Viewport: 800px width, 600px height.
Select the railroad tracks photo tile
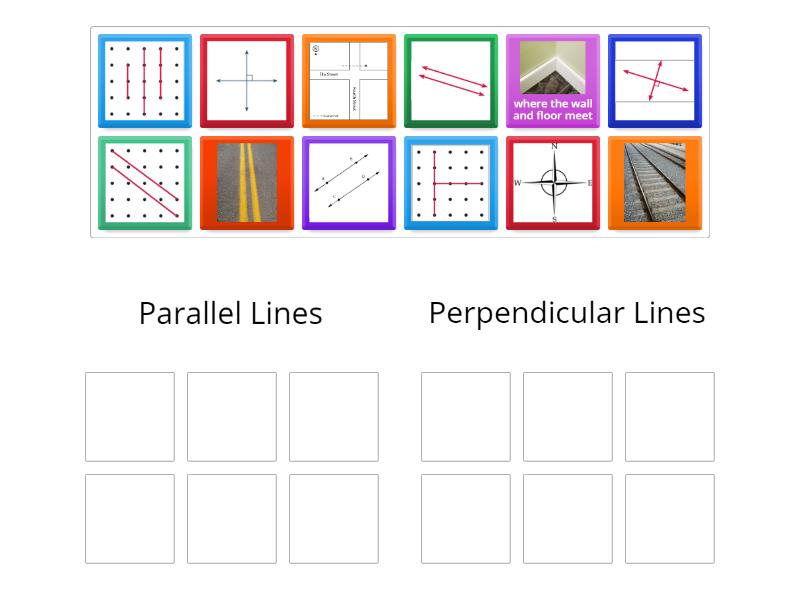pyautogui.click(x=655, y=184)
